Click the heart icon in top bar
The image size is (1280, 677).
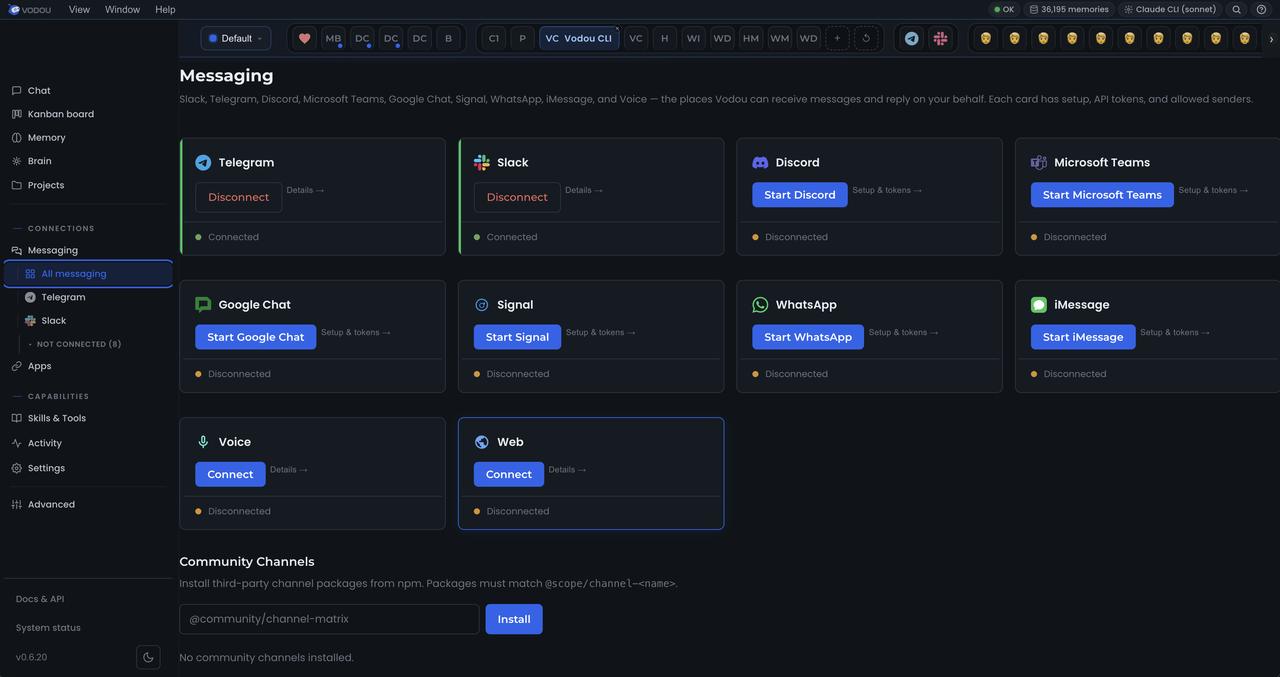point(305,38)
